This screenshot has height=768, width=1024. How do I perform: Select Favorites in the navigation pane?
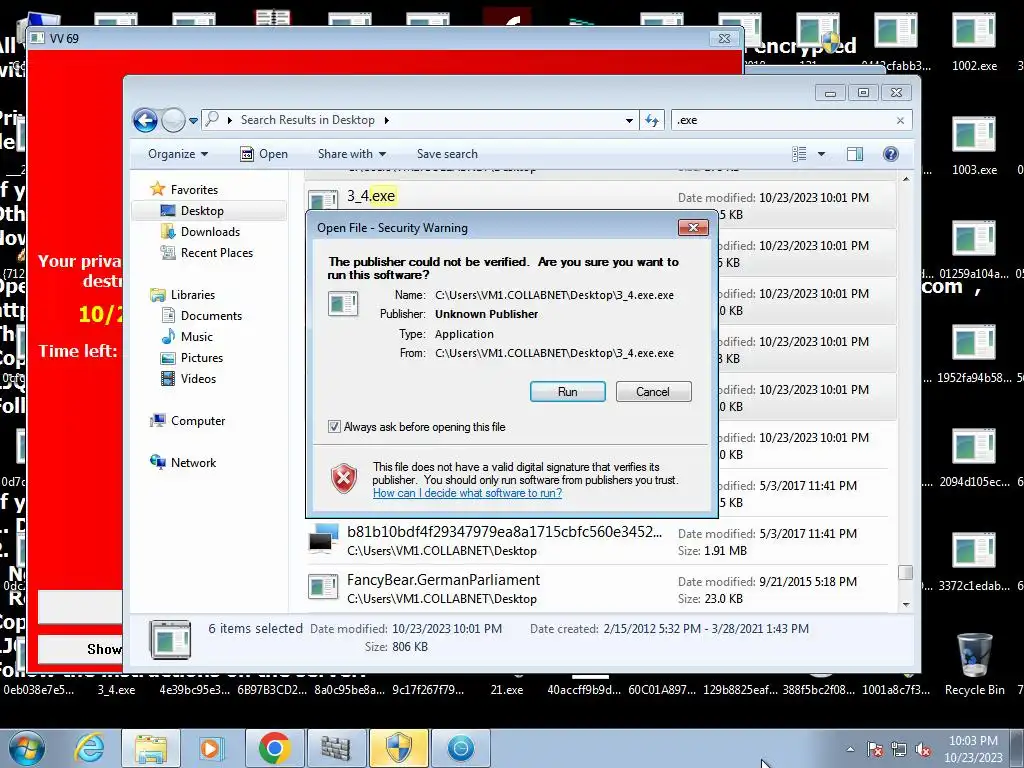click(194, 189)
